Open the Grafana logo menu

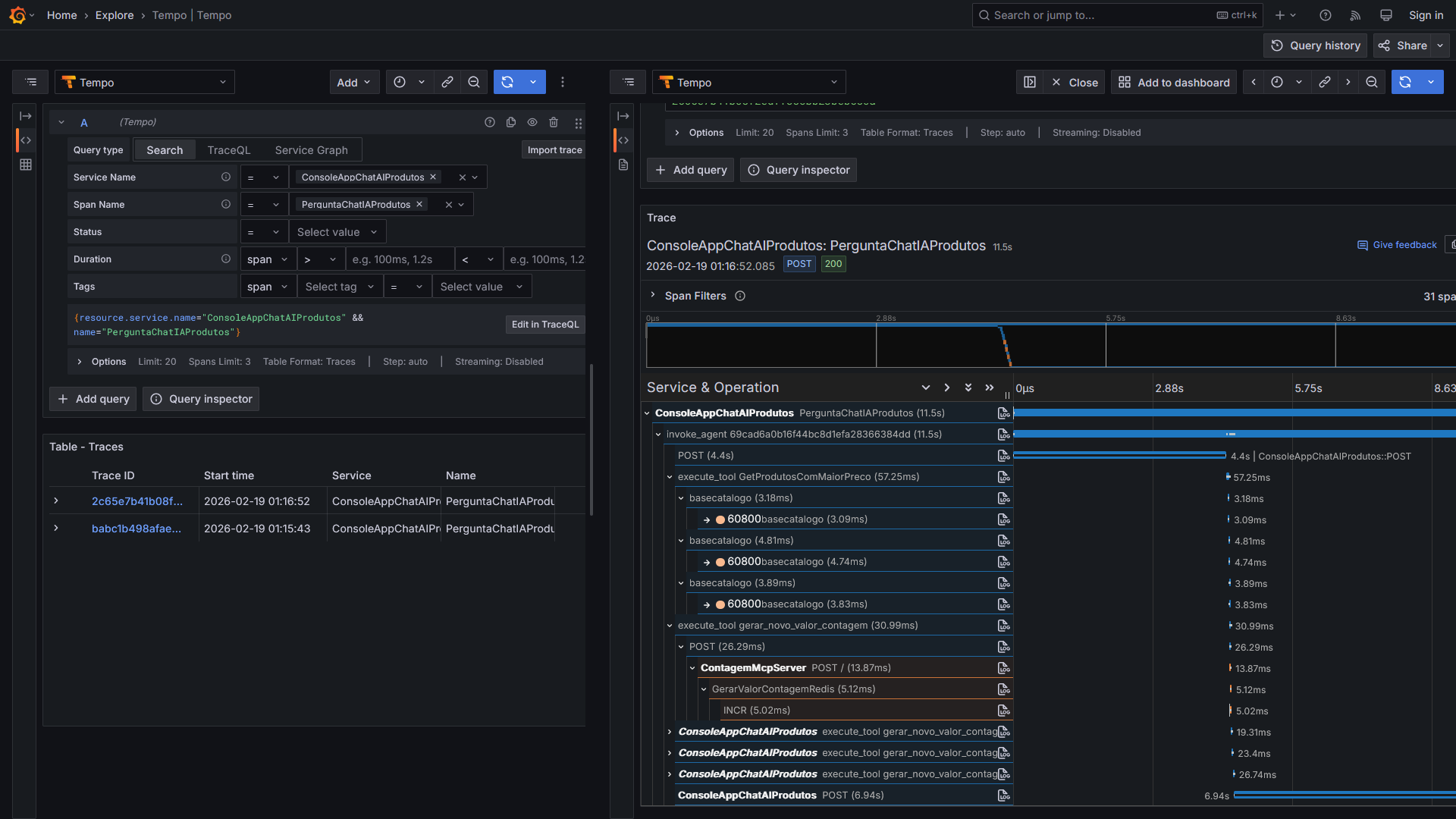point(17,15)
